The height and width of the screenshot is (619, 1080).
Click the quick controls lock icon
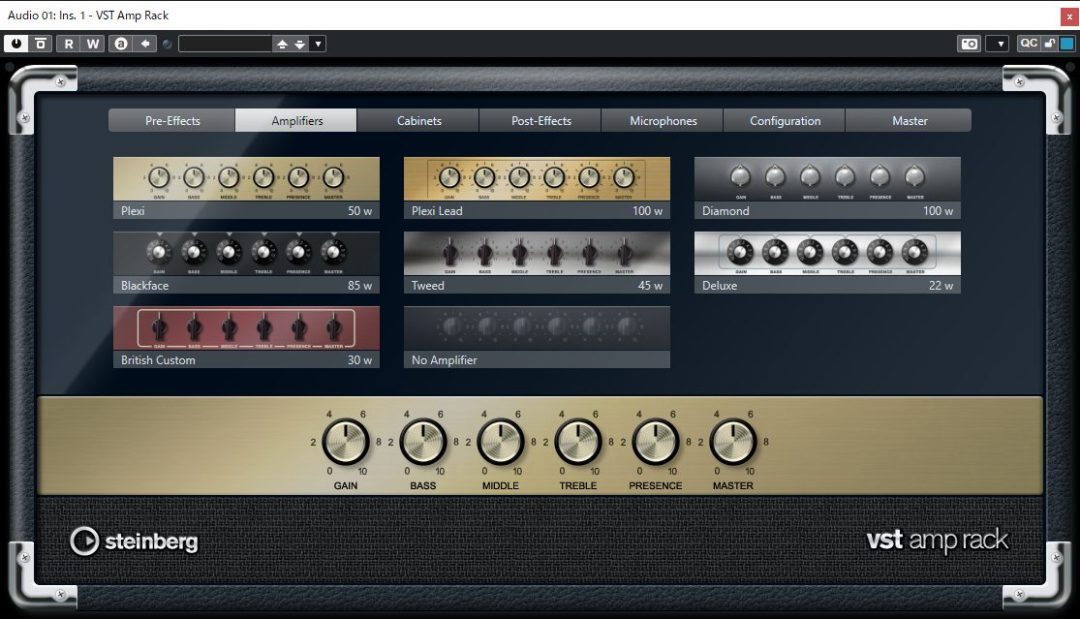coord(1050,43)
